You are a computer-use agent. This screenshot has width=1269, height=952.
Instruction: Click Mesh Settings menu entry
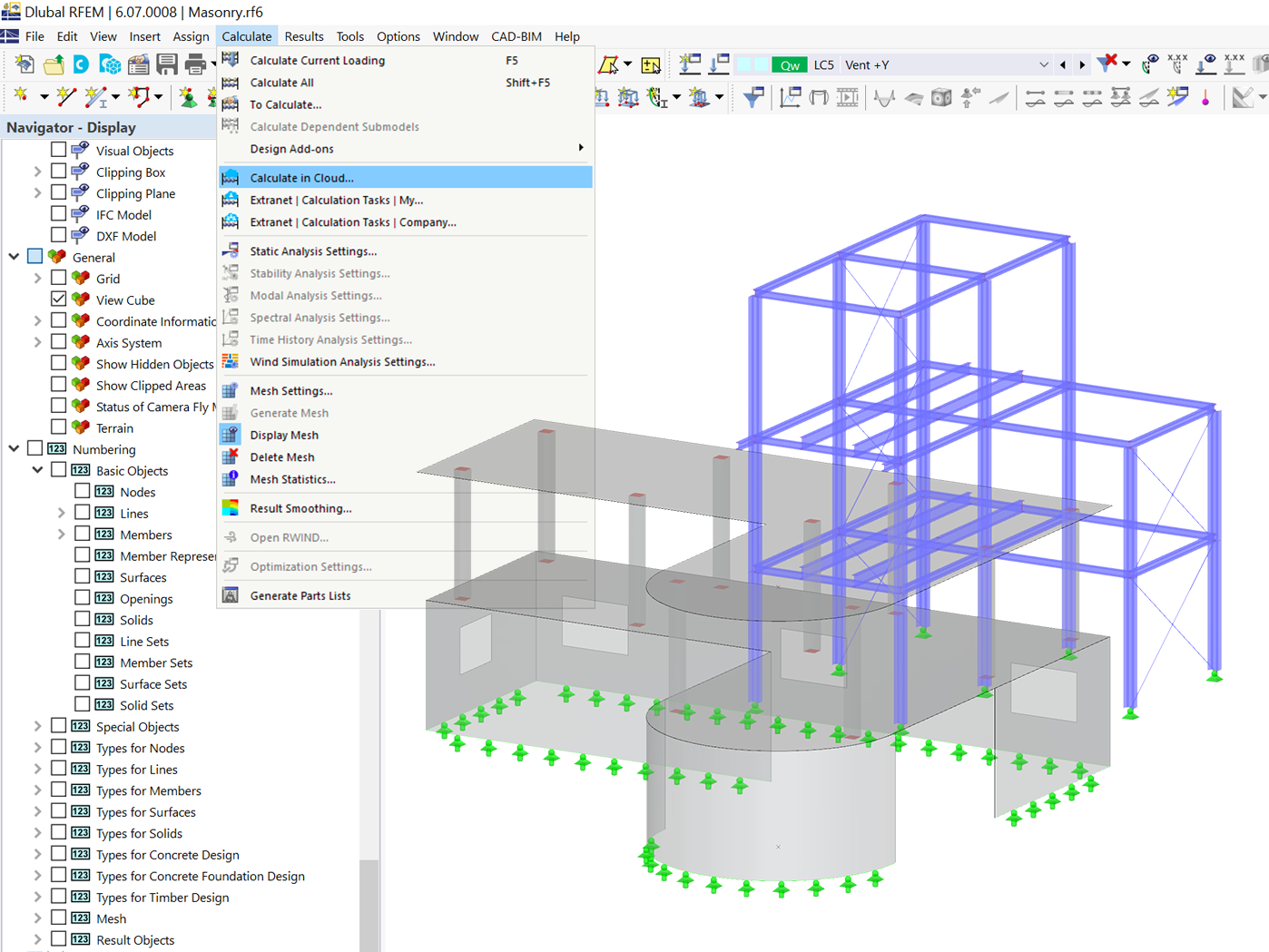[406, 391]
